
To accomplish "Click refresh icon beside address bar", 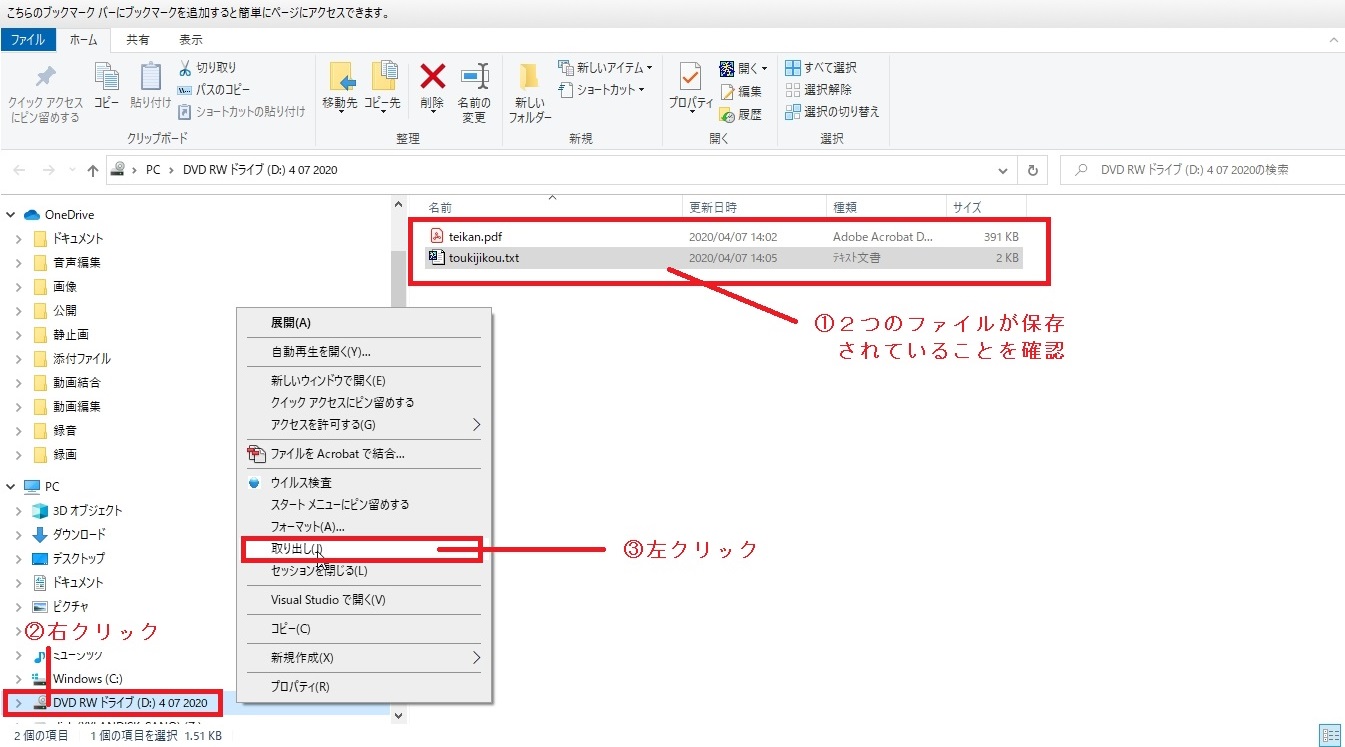I will point(1033,170).
